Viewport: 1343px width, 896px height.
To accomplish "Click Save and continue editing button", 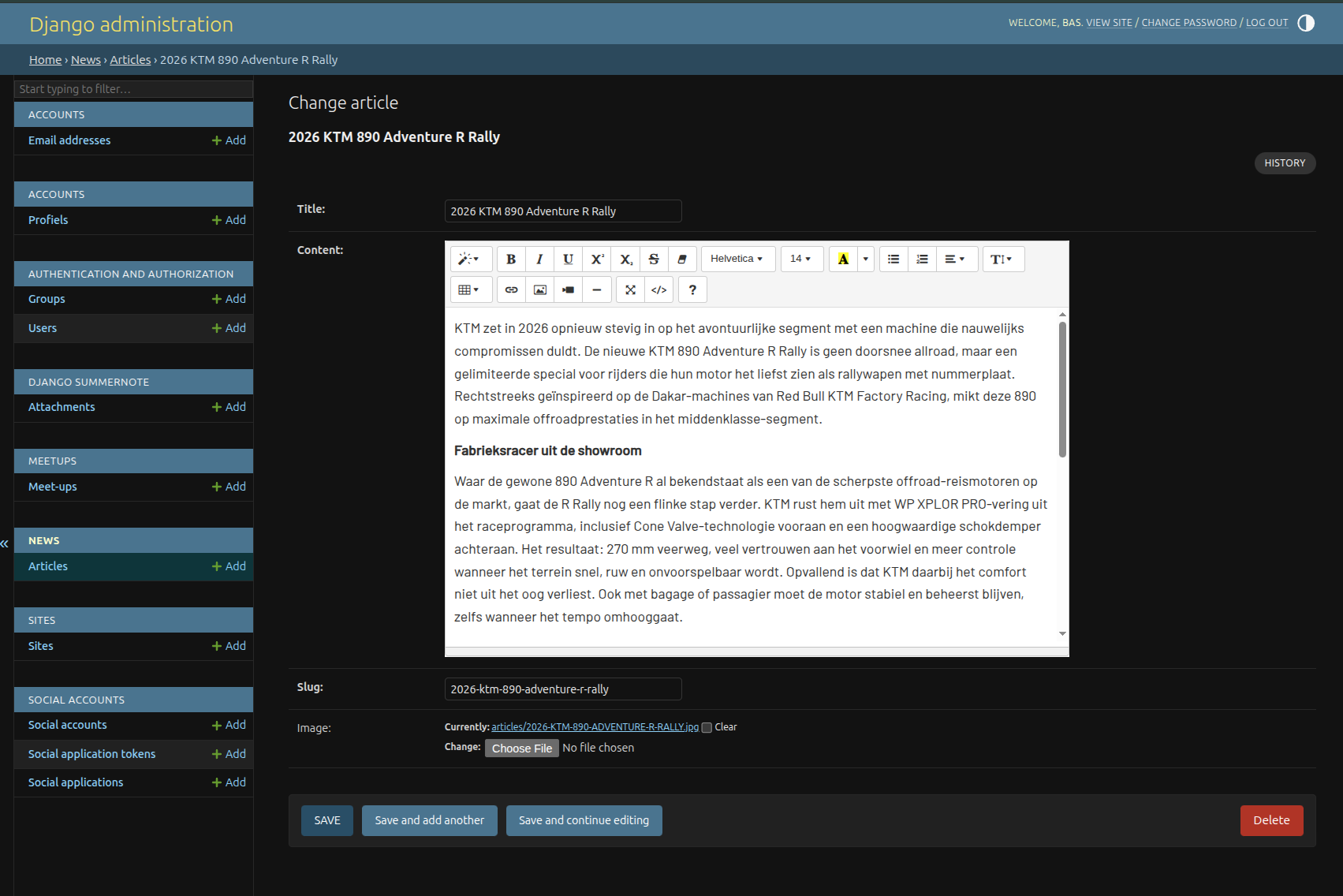I will pyautogui.click(x=584, y=820).
